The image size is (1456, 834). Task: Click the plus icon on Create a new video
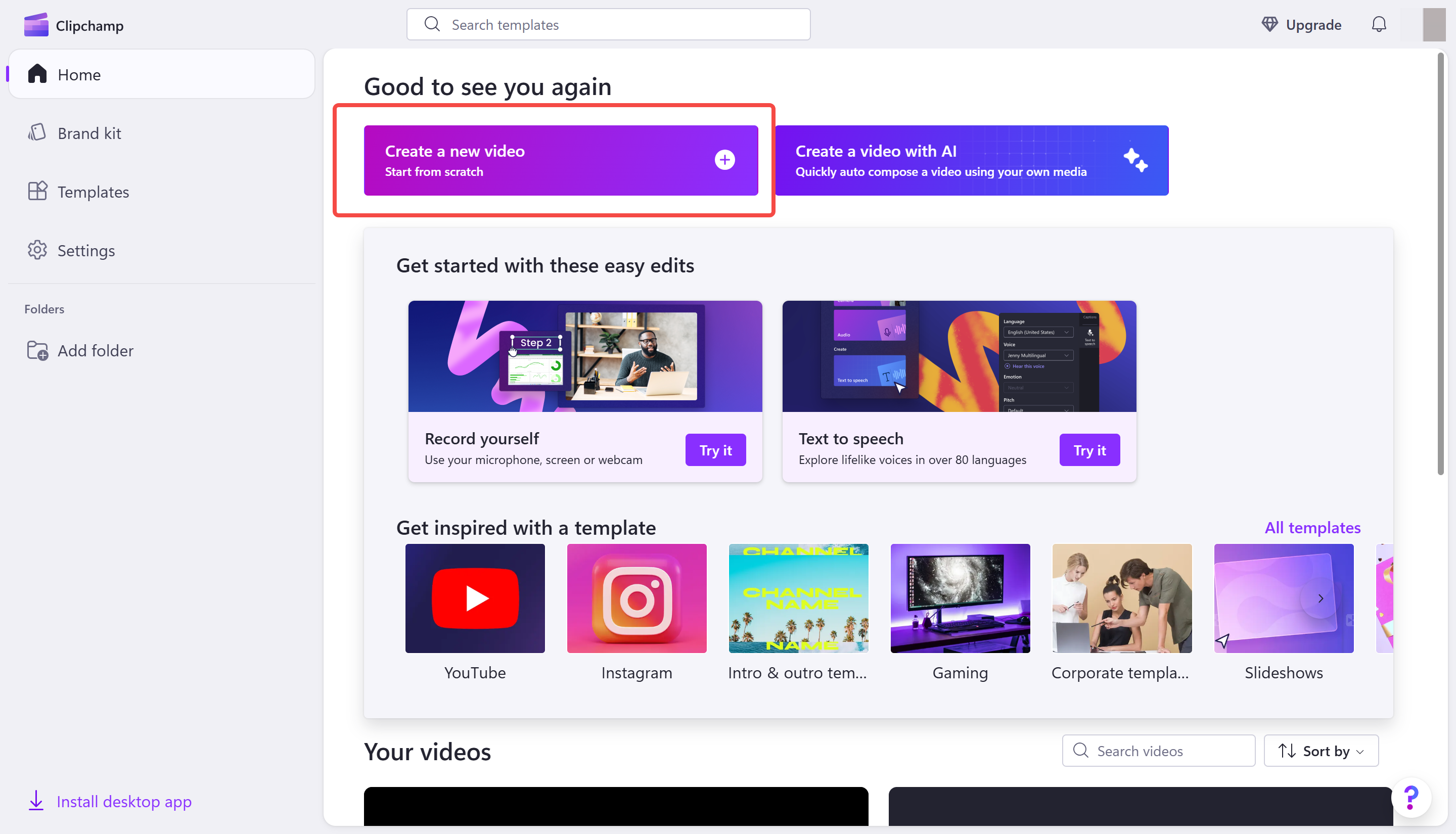tap(724, 160)
